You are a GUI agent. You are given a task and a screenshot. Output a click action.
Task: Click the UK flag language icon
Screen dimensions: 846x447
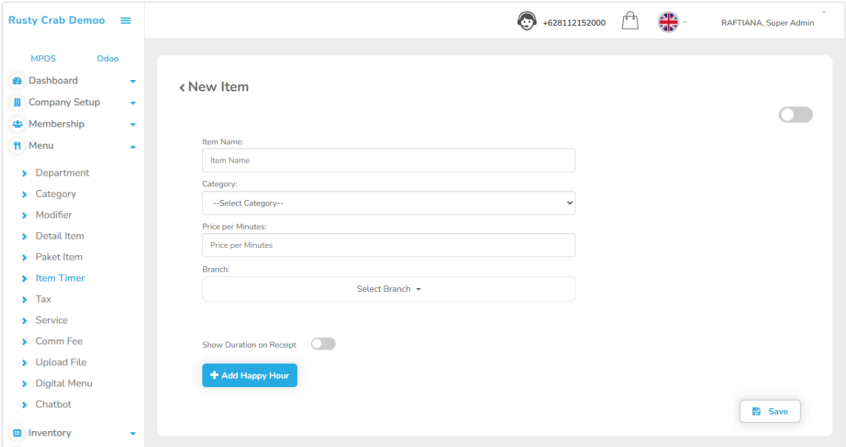[668, 22]
